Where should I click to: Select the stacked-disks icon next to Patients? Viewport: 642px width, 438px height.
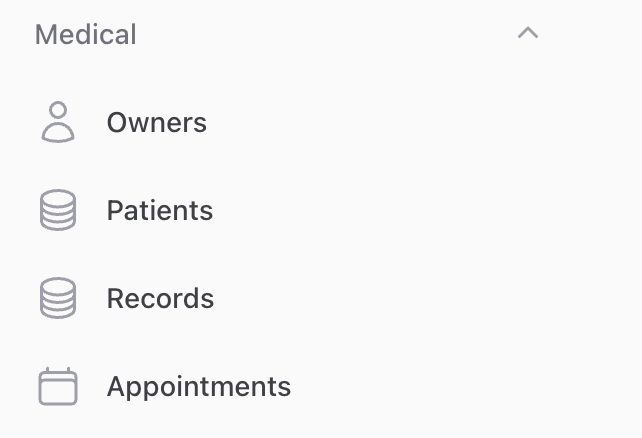click(x=58, y=211)
